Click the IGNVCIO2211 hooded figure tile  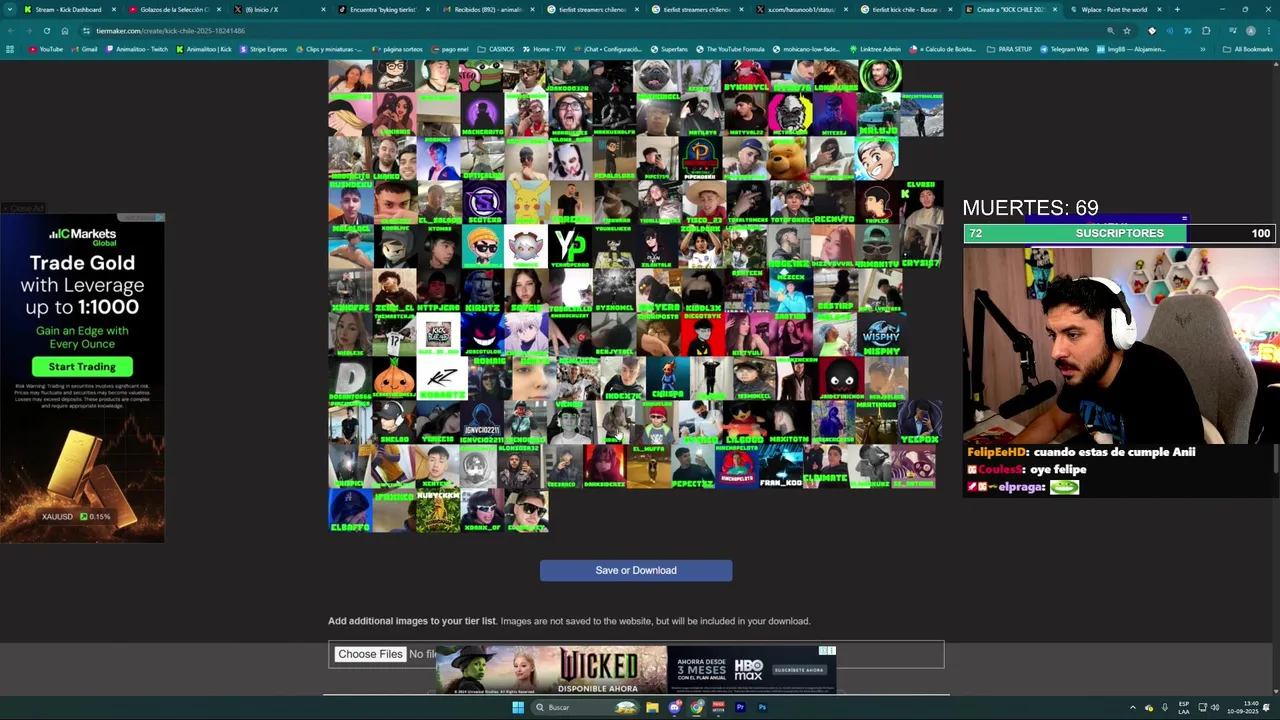482,423
